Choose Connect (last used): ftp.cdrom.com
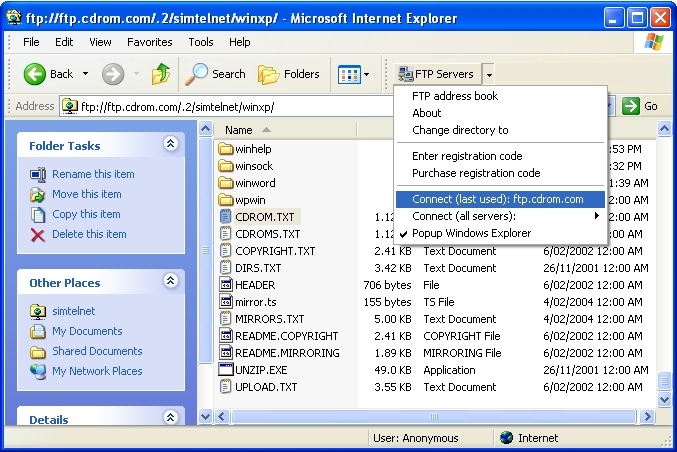Screen dimensions: 677x452 [x=497, y=199]
